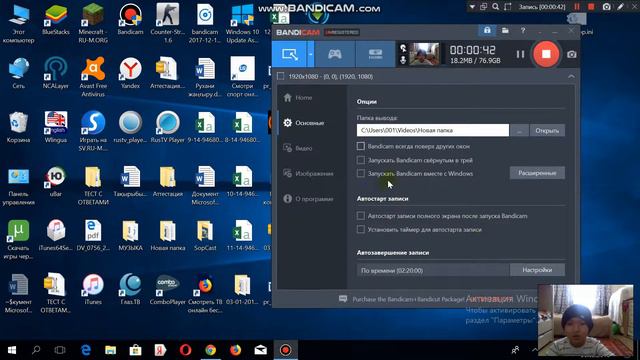Screen dimensions: 640x360
Task: Open the Корзина recycle bin
Action: click(18, 127)
